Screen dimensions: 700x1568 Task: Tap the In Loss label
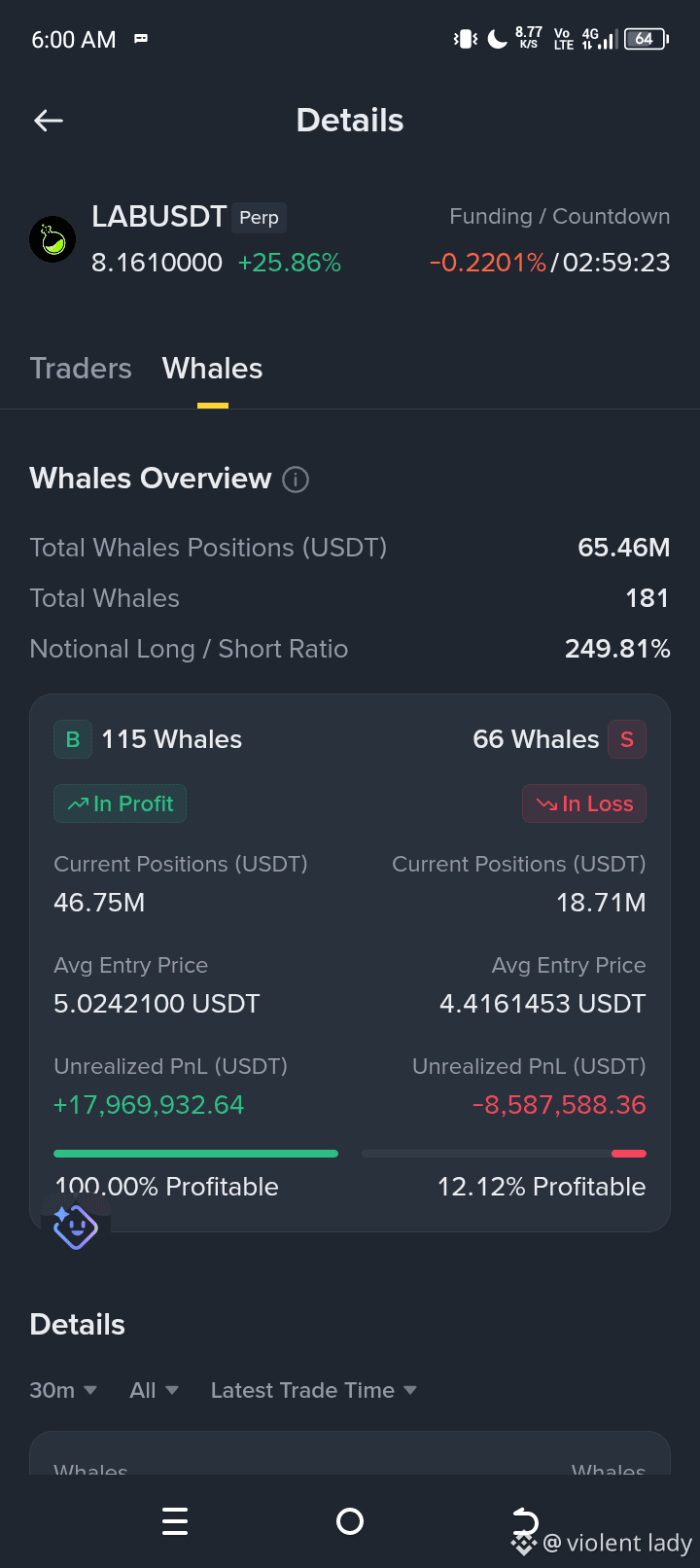[584, 803]
